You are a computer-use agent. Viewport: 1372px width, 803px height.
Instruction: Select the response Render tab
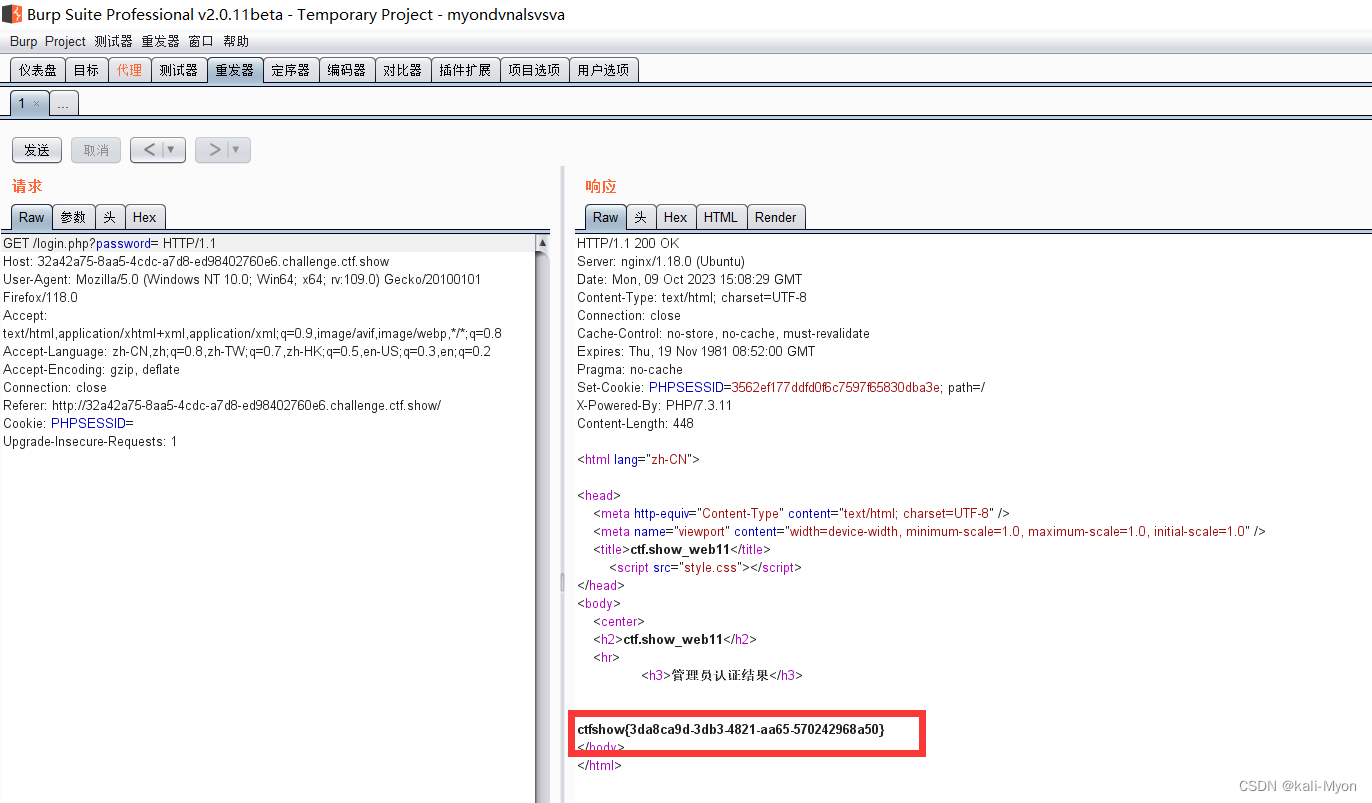pyautogui.click(x=776, y=217)
